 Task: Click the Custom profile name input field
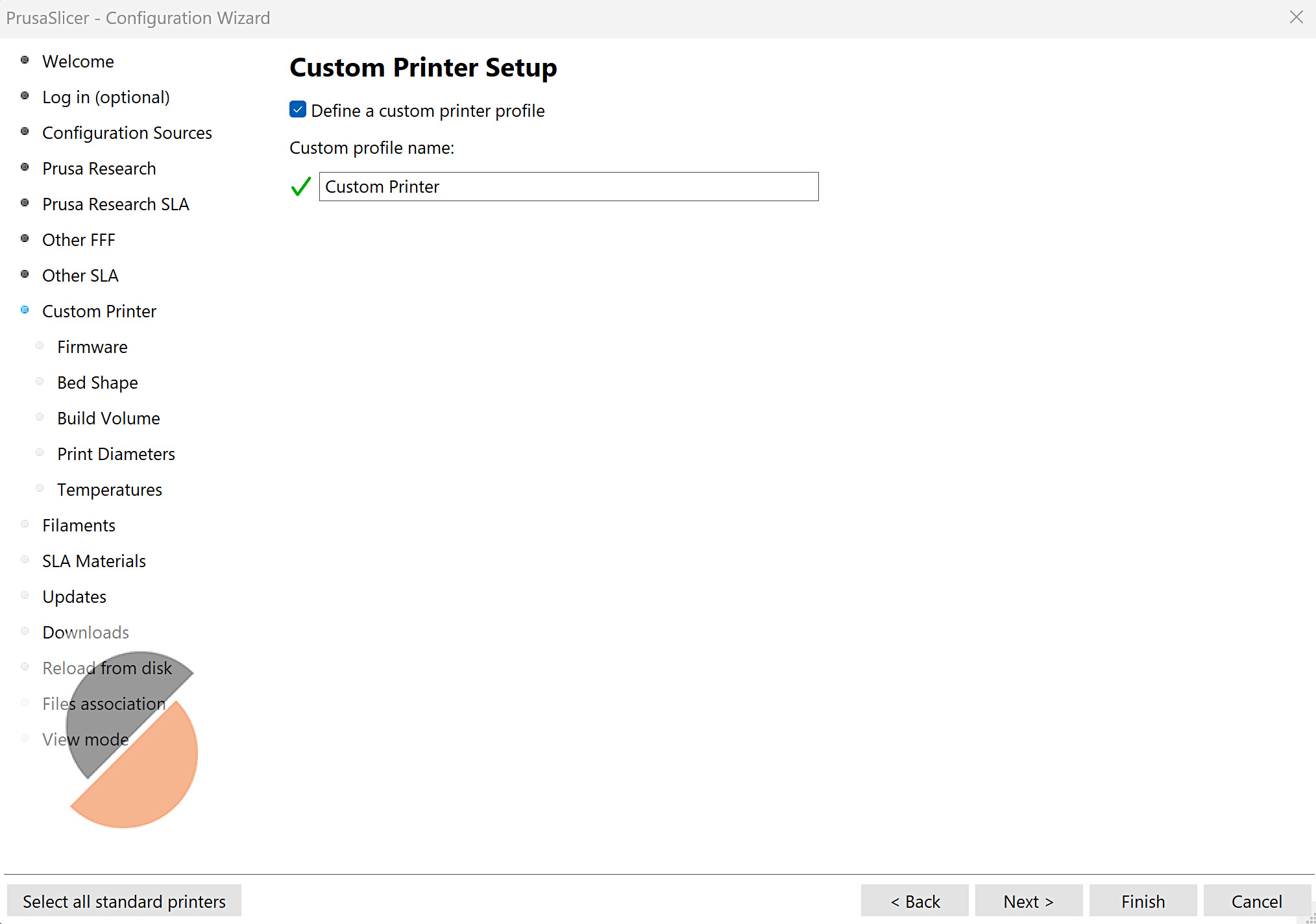(x=568, y=187)
